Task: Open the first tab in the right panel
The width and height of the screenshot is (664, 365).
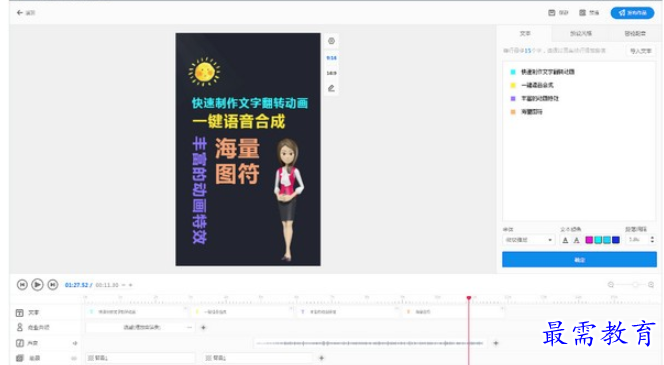Action: [525, 33]
